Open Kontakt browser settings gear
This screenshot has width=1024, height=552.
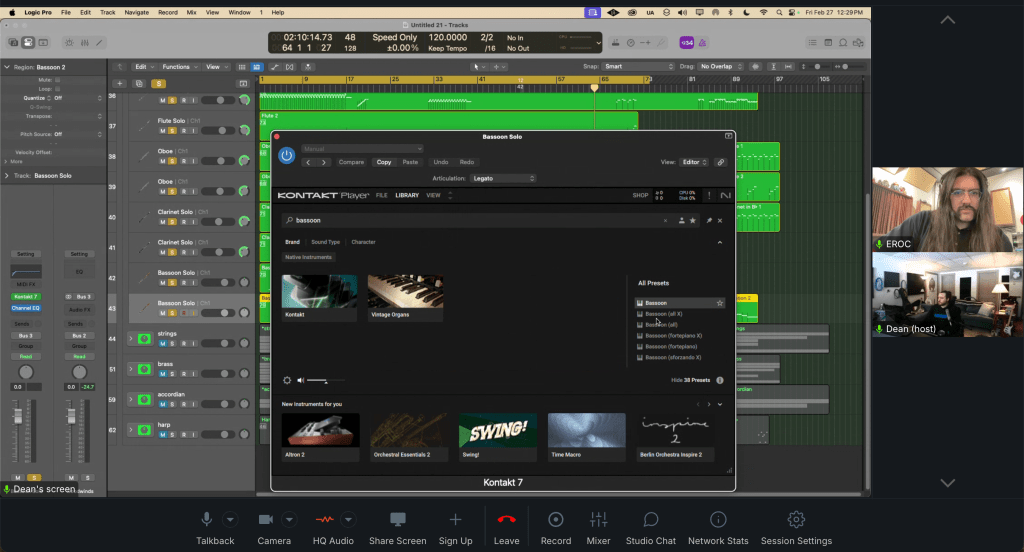click(287, 380)
